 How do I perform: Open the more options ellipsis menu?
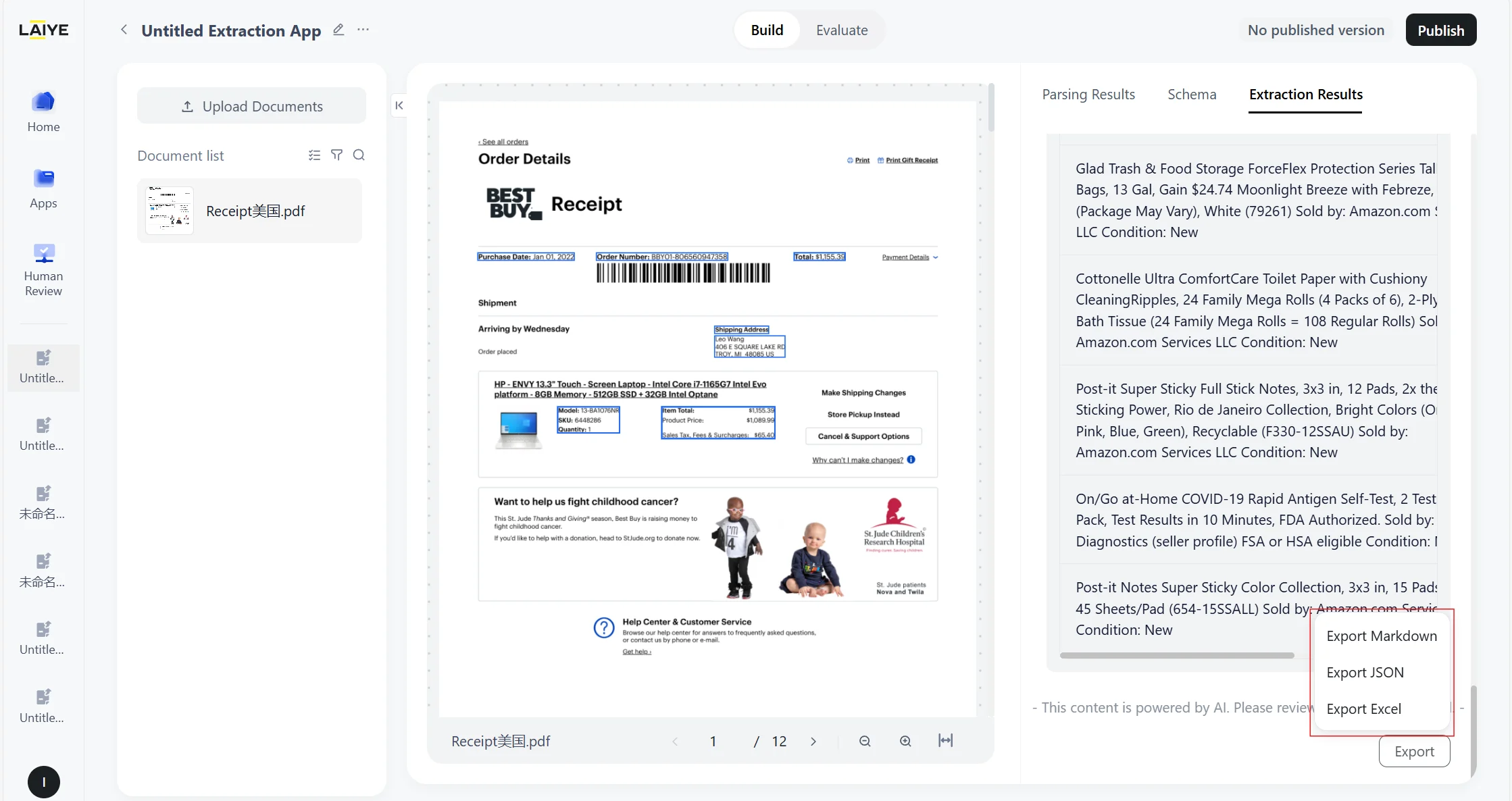(363, 30)
